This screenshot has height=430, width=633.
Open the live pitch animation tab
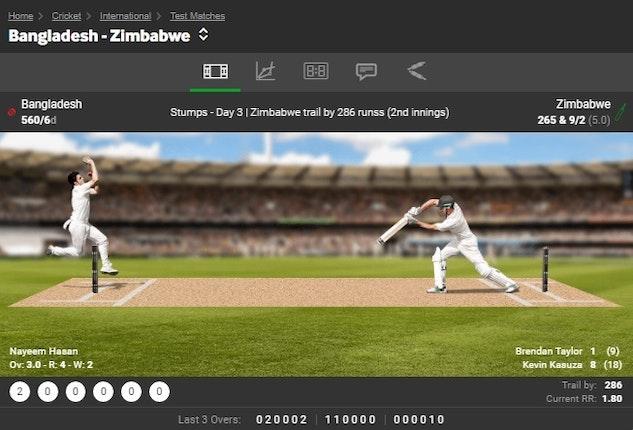point(215,71)
